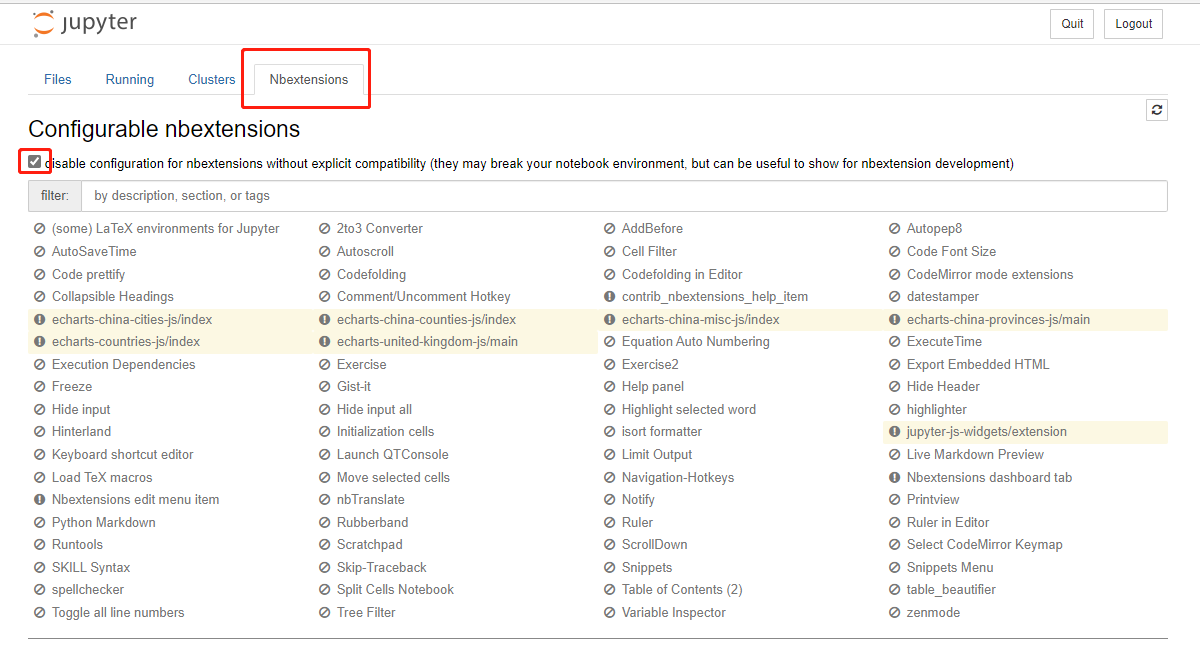
Task: Click the Configurable nbextensions heading
Action: [x=164, y=129]
